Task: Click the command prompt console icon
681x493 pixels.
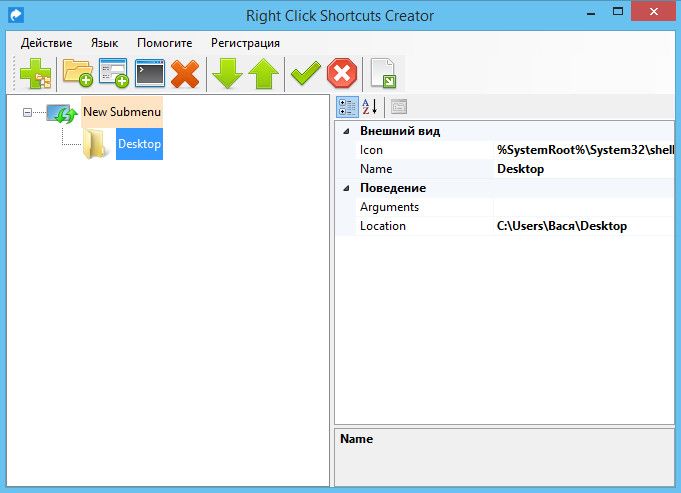Action: pyautogui.click(x=150, y=74)
